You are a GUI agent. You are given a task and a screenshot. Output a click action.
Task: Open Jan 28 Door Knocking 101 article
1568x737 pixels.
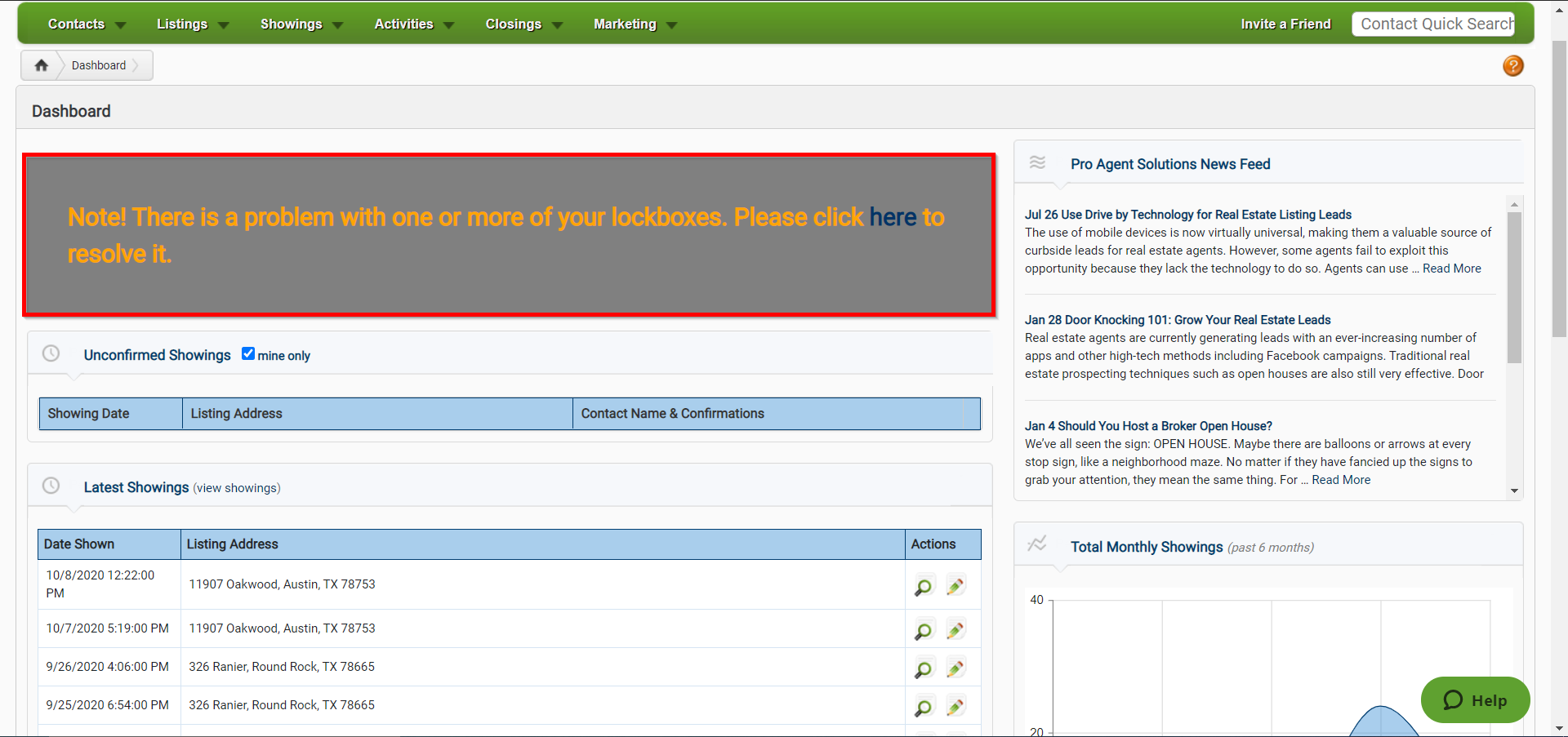pyautogui.click(x=1178, y=320)
